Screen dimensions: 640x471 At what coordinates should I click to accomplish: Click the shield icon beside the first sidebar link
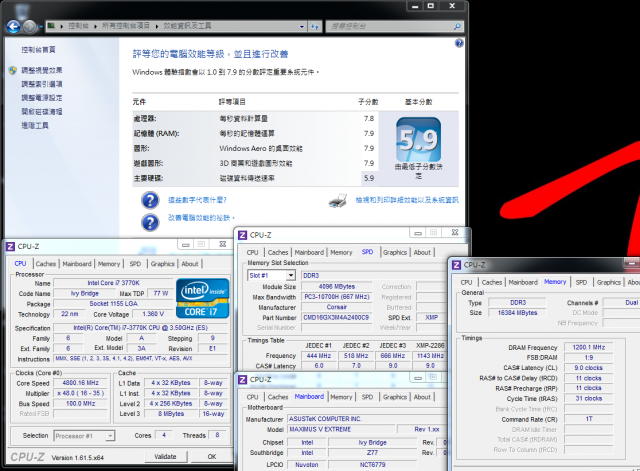coord(13,71)
